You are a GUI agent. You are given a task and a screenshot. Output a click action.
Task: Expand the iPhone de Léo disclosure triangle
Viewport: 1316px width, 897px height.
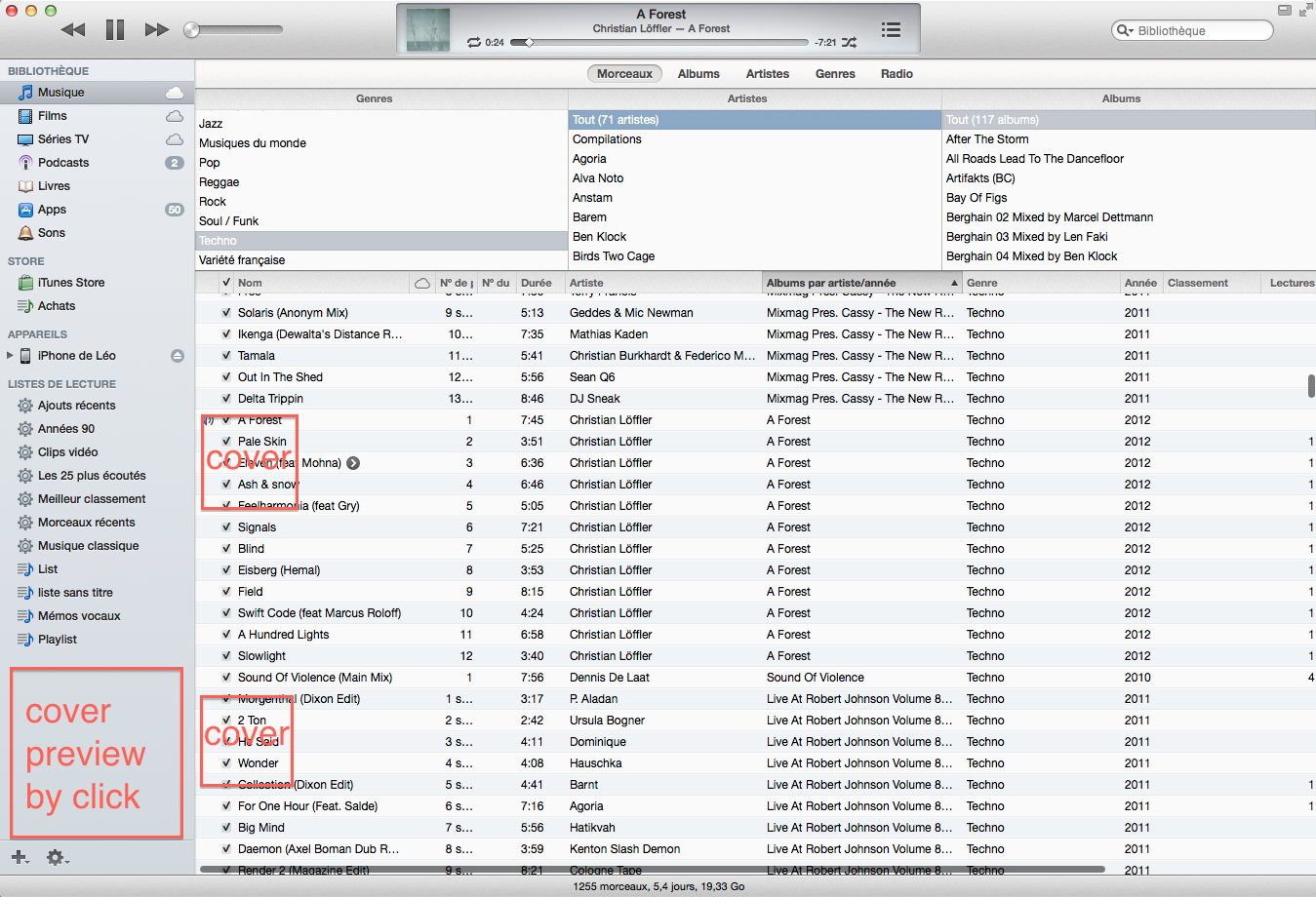[x=10, y=356]
